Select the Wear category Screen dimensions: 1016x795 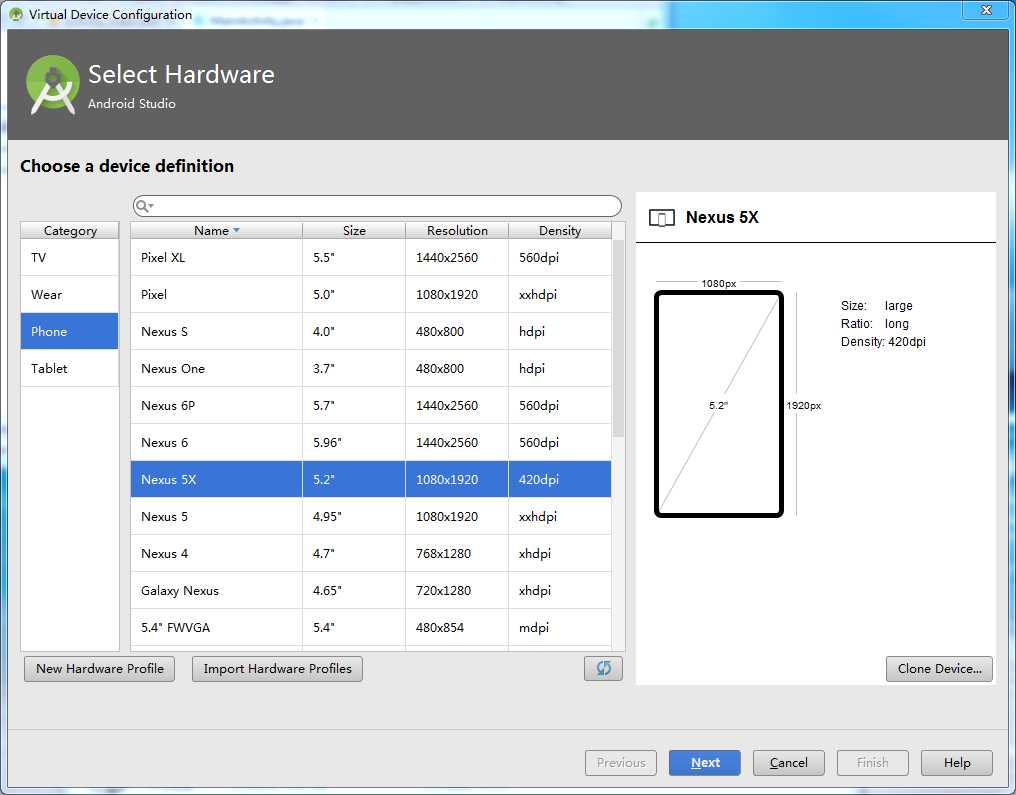[69, 294]
